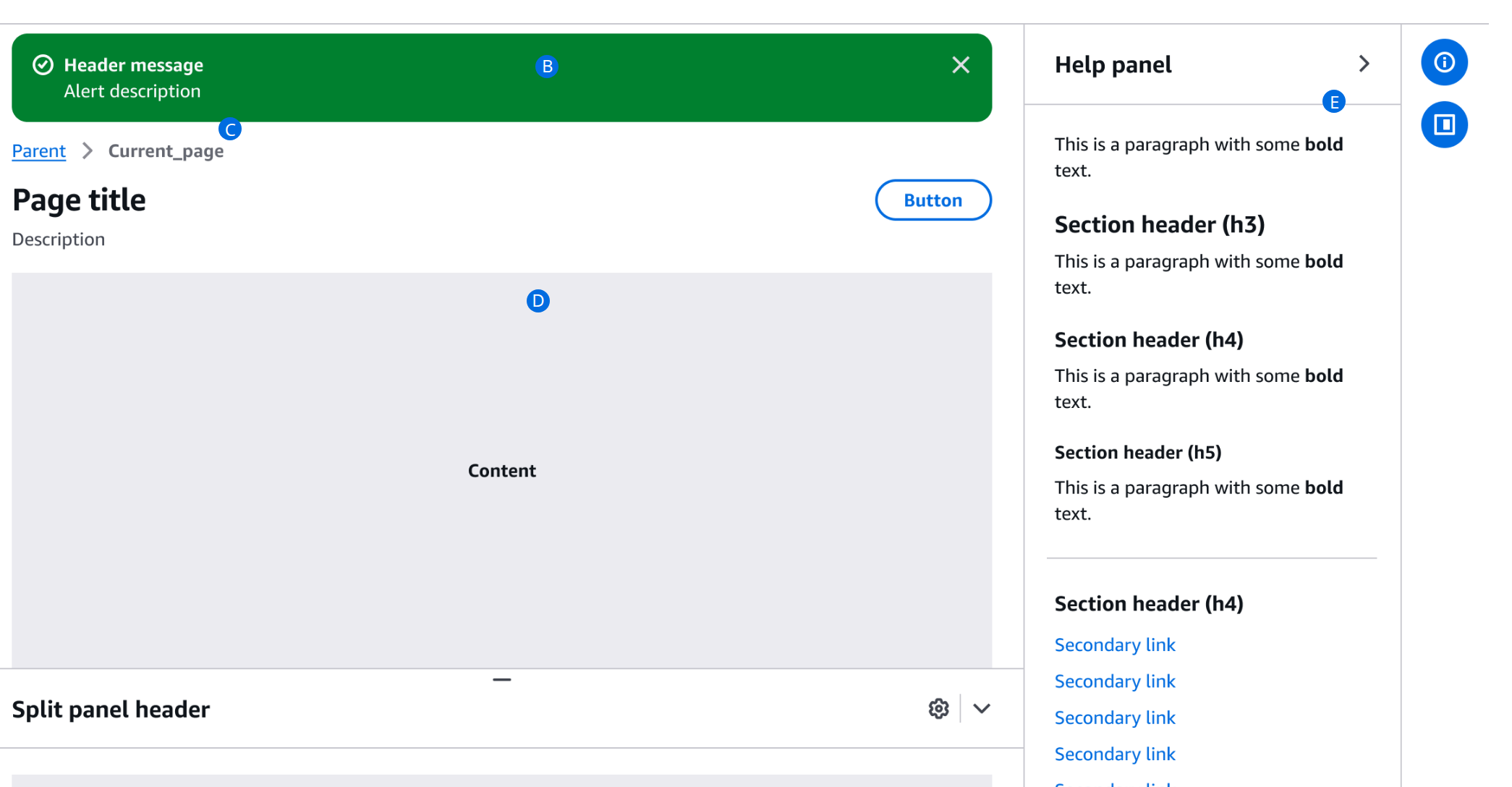Click the success checkmark icon in alert
This screenshot has height=787, width=1512.
[x=43, y=65]
